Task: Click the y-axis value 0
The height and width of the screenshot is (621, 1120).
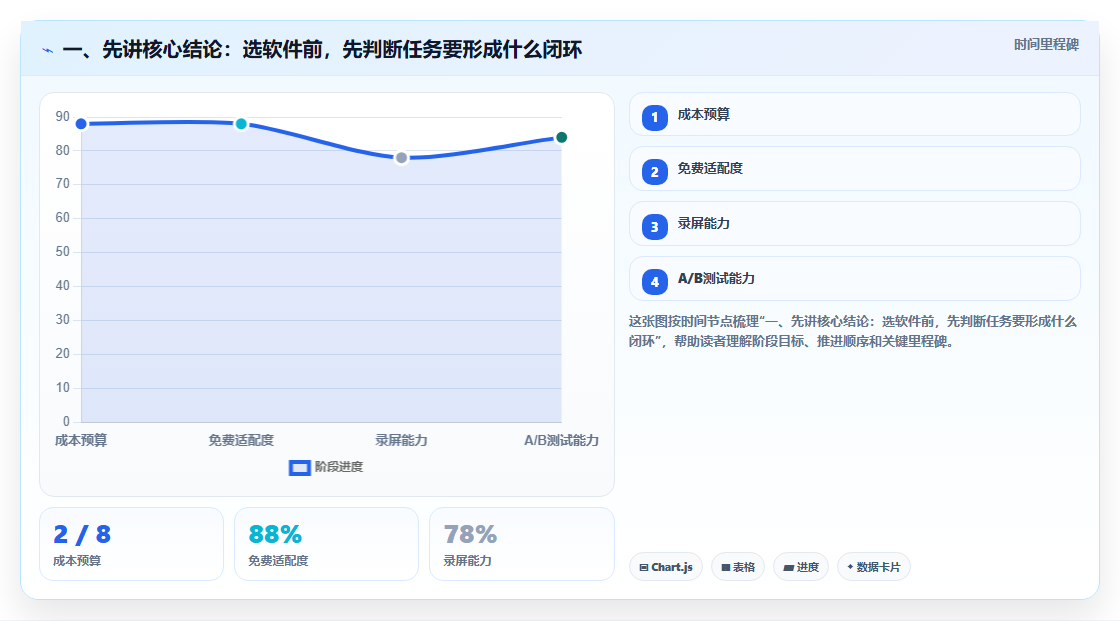Action: click(66, 421)
